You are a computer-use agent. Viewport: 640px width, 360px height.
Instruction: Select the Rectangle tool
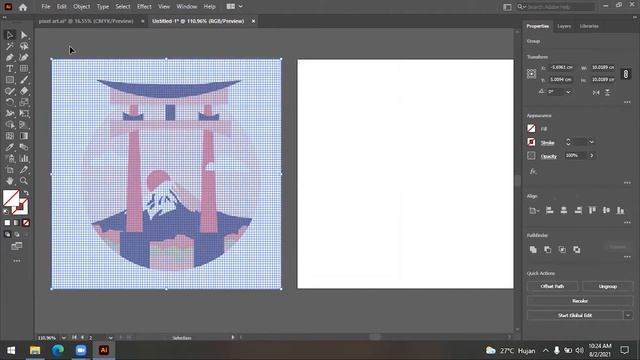[10, 80]
